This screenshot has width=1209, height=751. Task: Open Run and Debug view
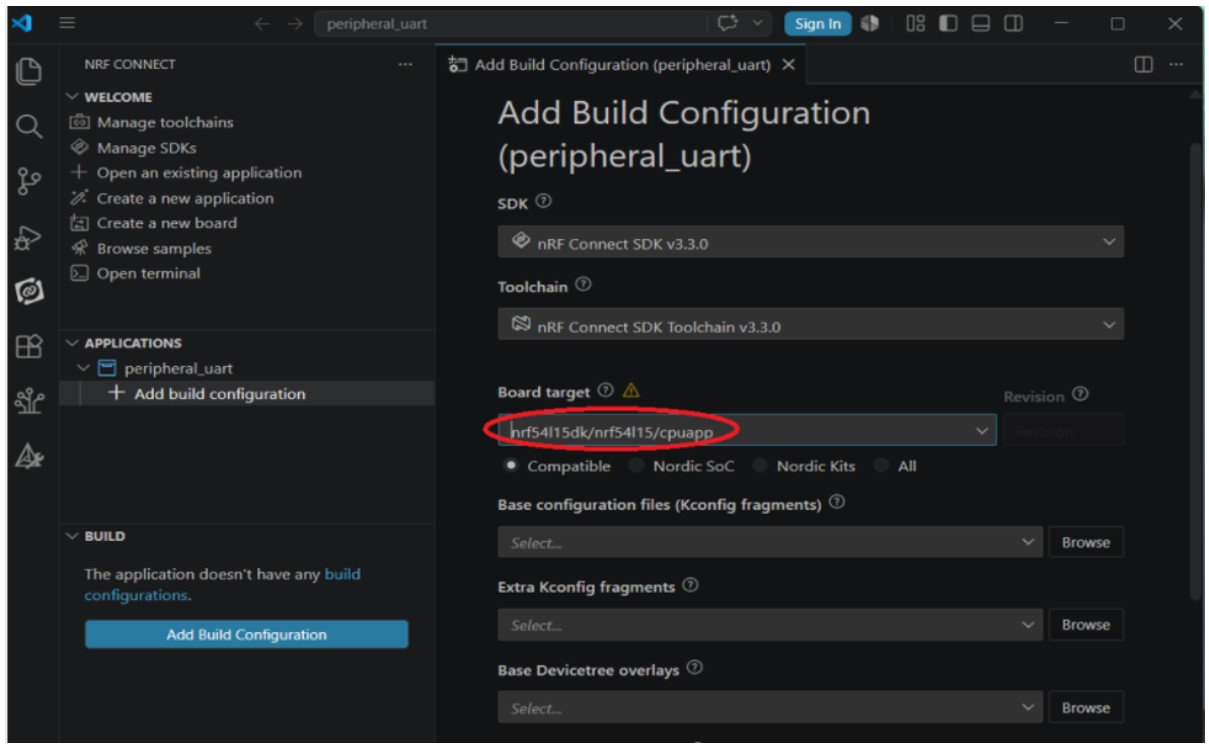[30, 238]
